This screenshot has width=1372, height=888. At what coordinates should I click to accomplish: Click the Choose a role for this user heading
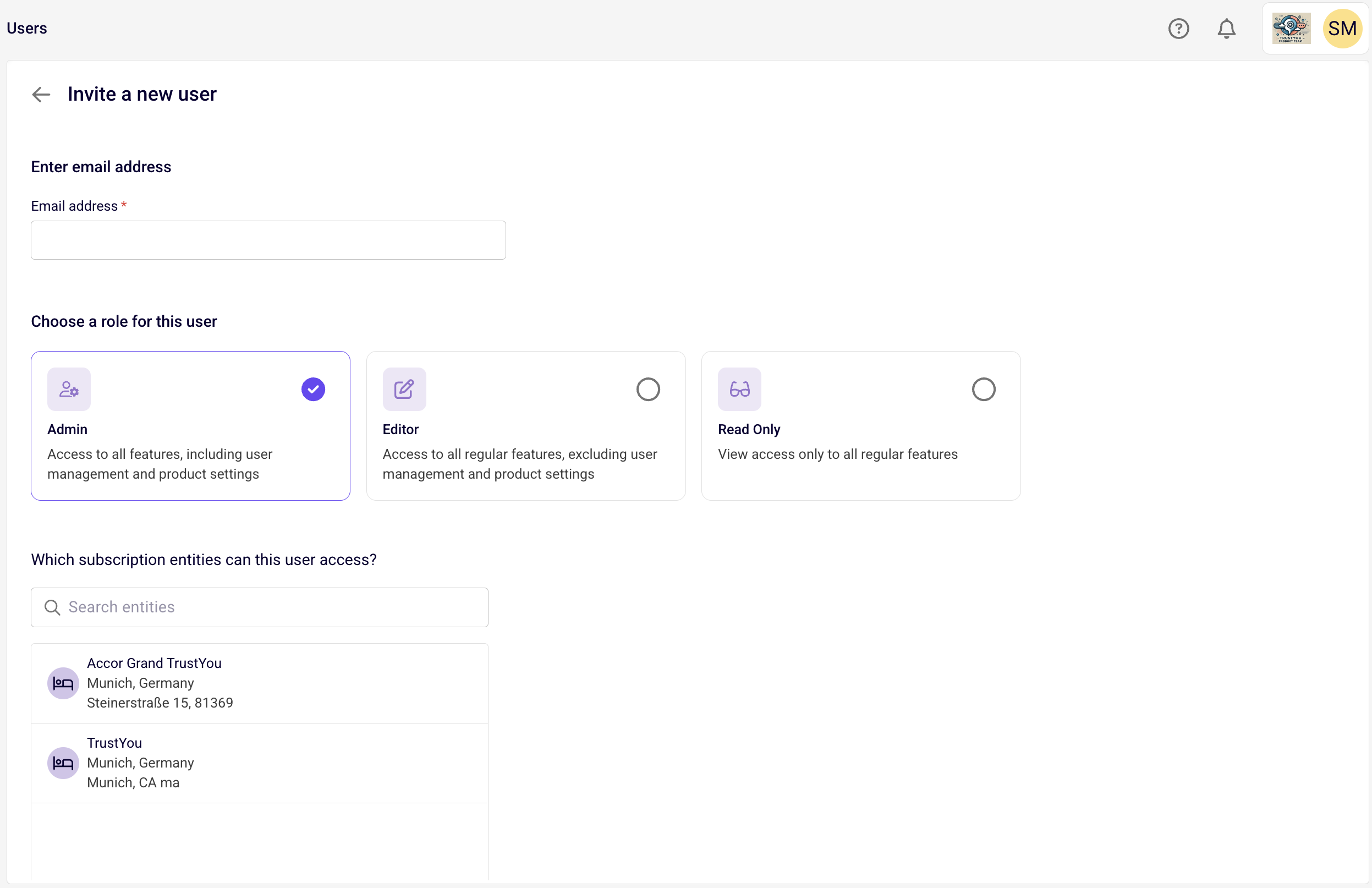tap(124, 321)
